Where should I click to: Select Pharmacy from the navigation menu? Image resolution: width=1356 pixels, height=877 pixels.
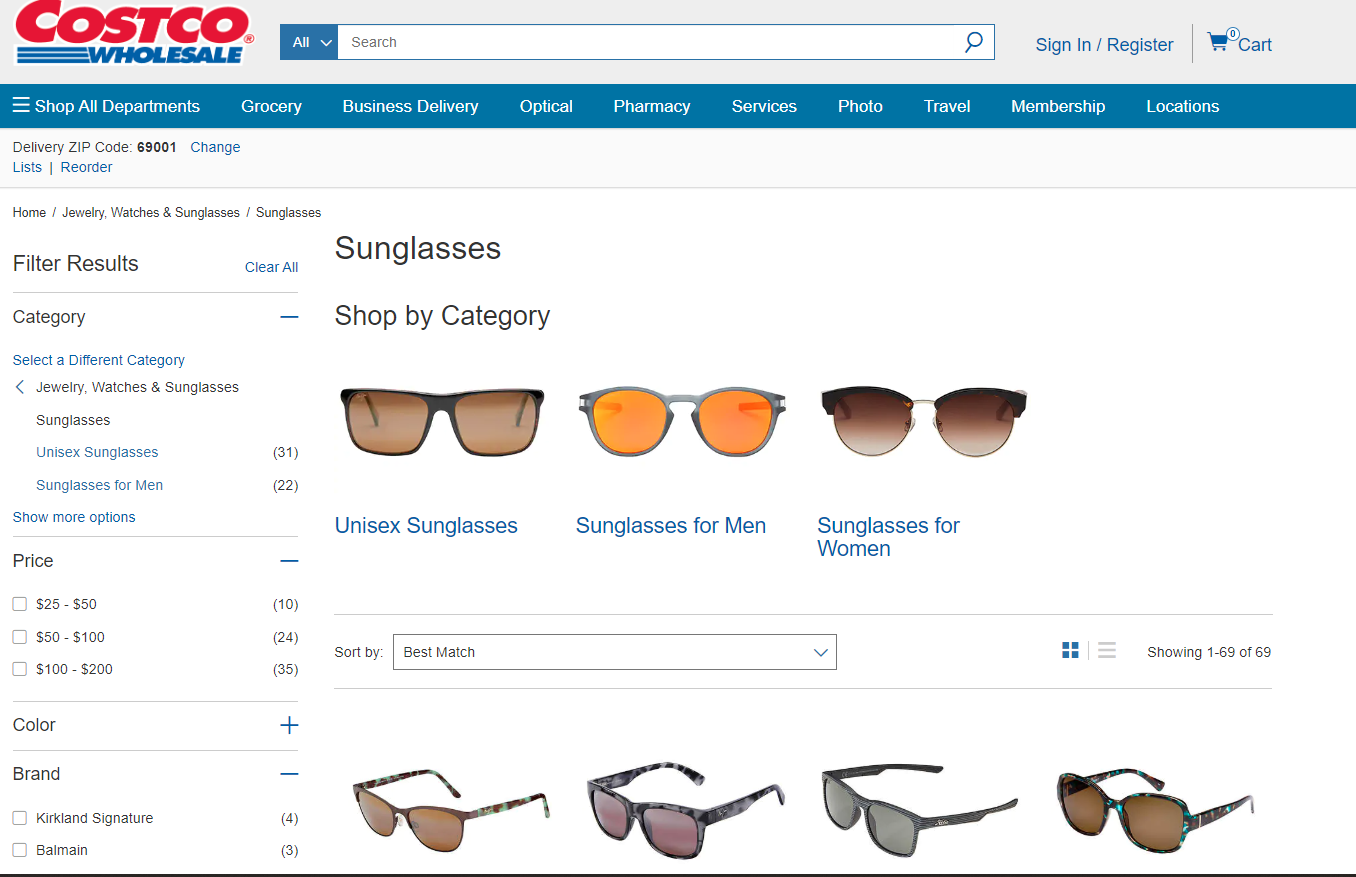pyautogui.click(x=651, y=105)
